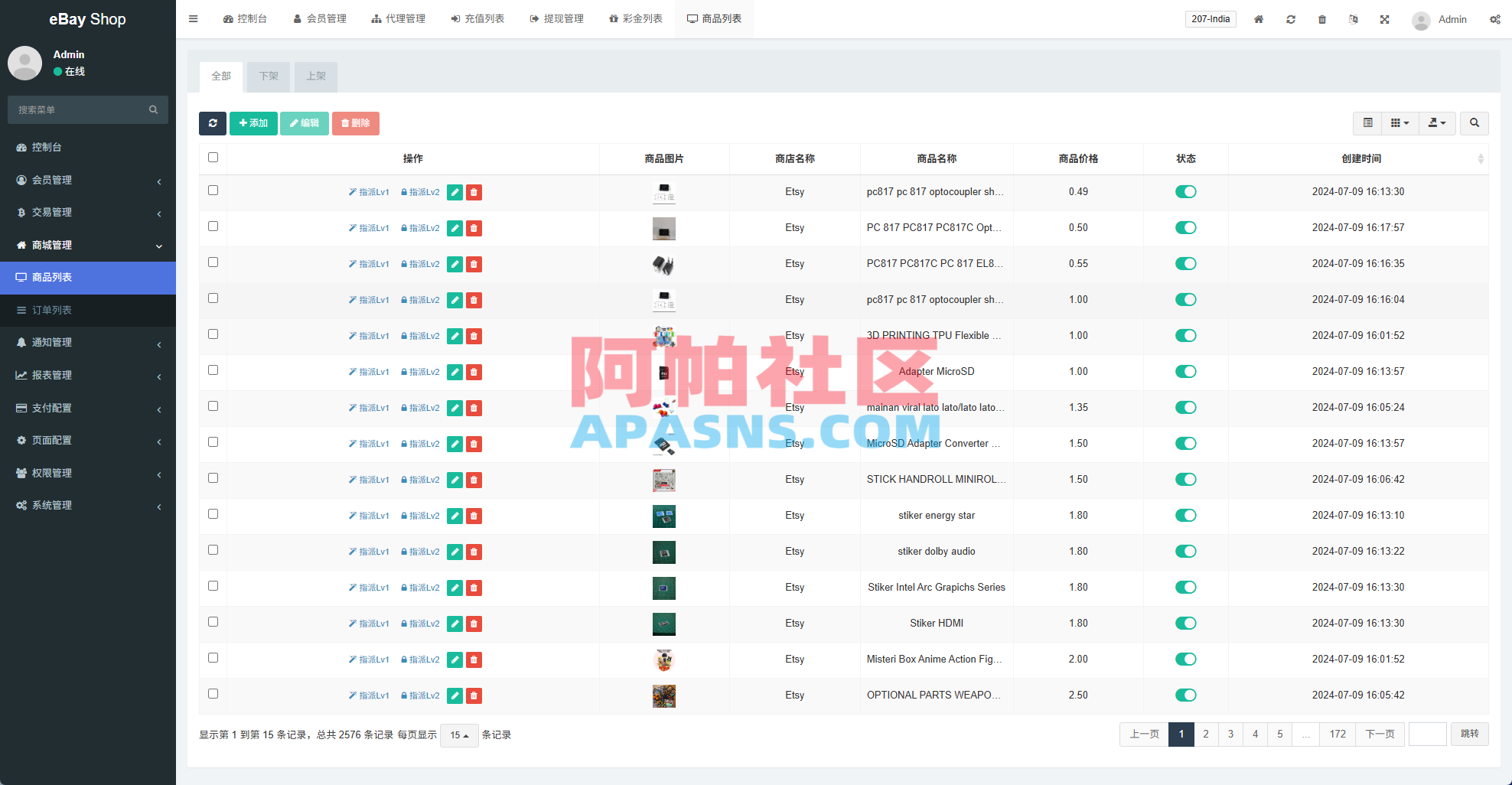
Task: Toggle status switch for Misteri Box Anime row
Action: click(x=1185, y=660)
